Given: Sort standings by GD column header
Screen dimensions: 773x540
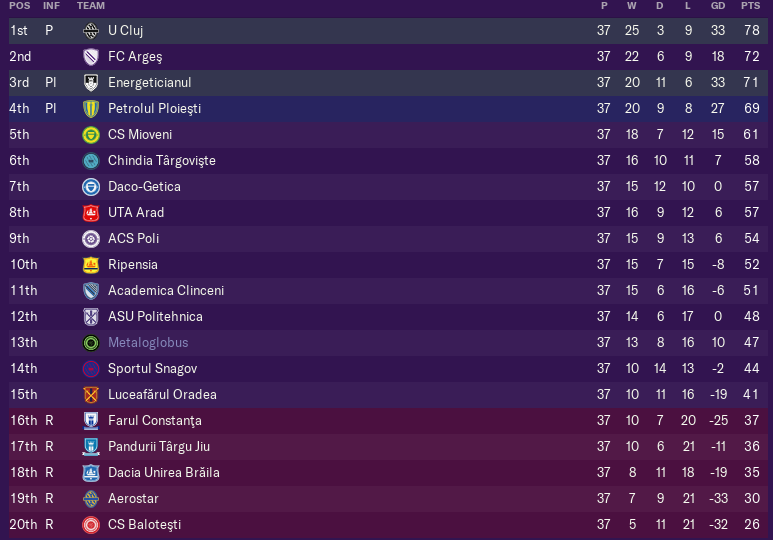Looking at the screenshot, I should coord(718,6).
